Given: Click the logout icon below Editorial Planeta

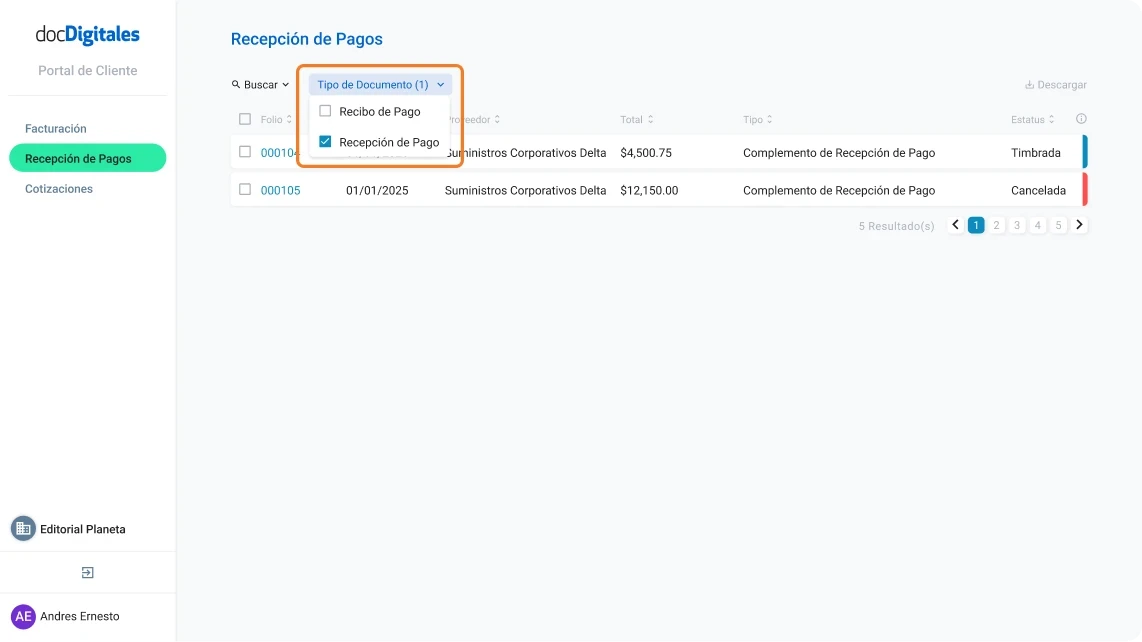Looking at the screenshot, I should (x=88, y=572).
